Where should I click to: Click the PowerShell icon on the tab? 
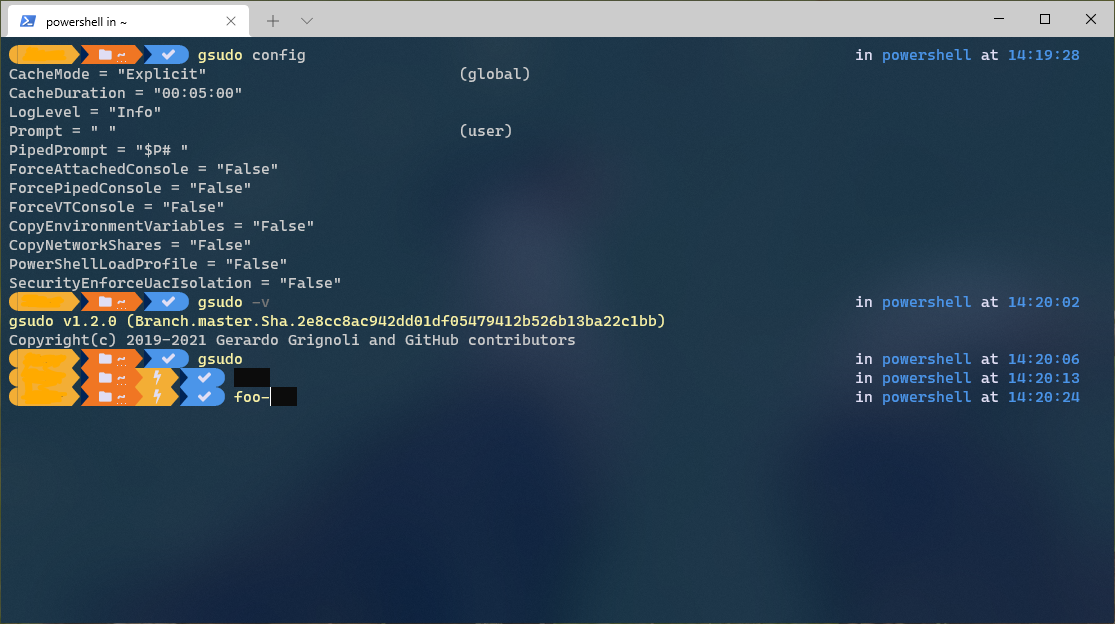pyautogui.click(x=26, y=19)
